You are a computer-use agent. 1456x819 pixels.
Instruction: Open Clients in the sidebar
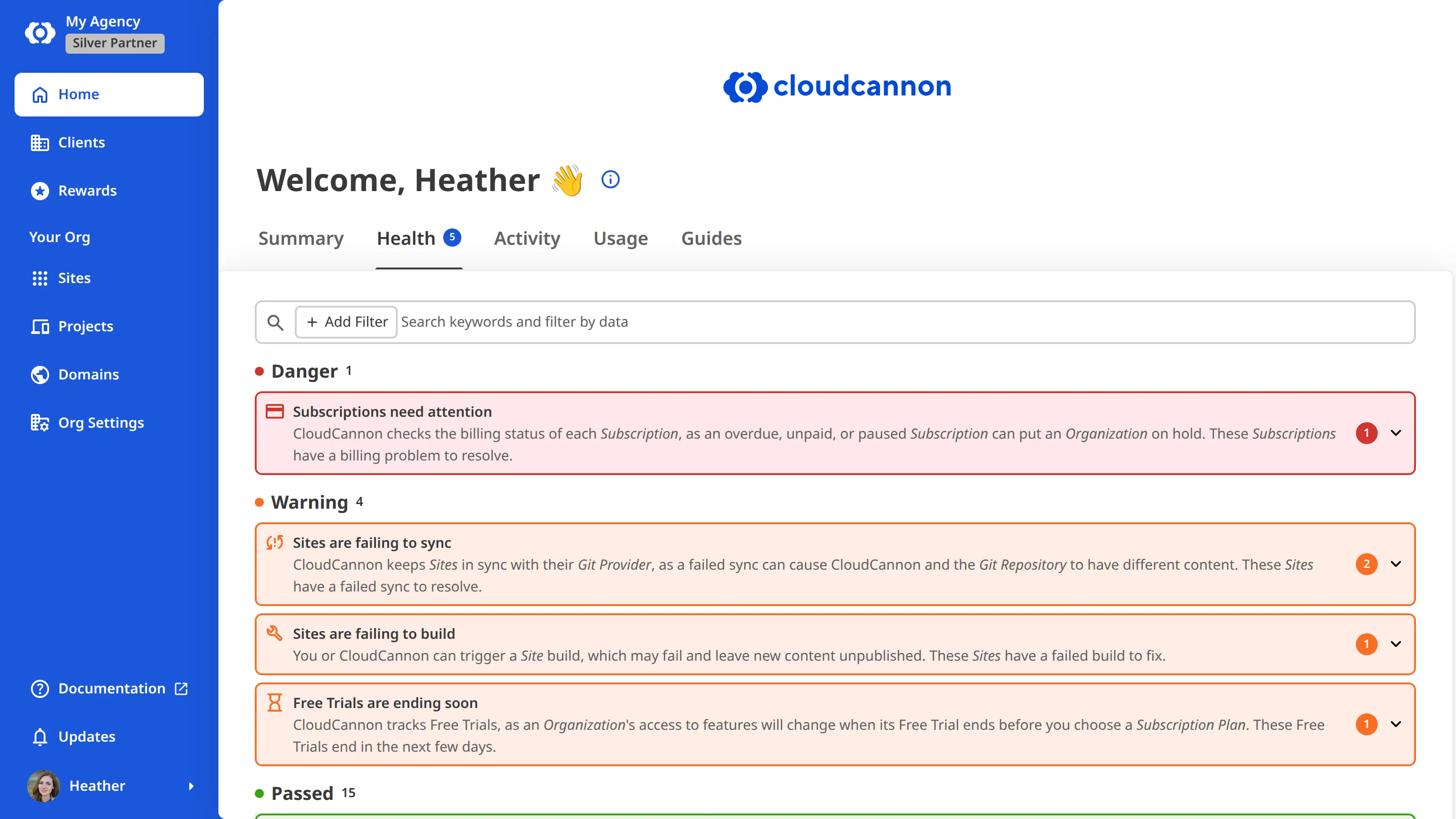[109, 142]
